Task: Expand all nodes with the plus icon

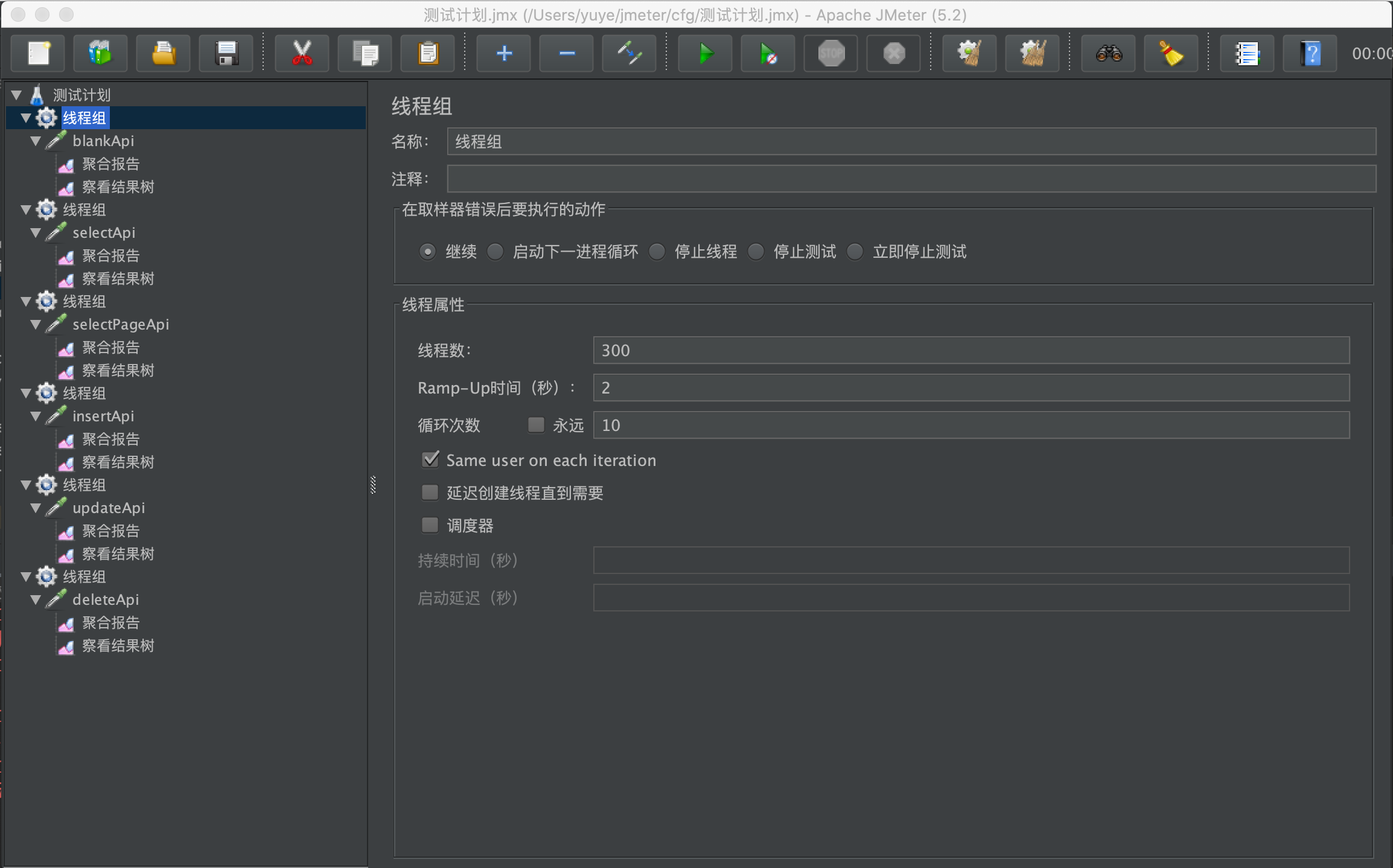Action: (503, 54)
